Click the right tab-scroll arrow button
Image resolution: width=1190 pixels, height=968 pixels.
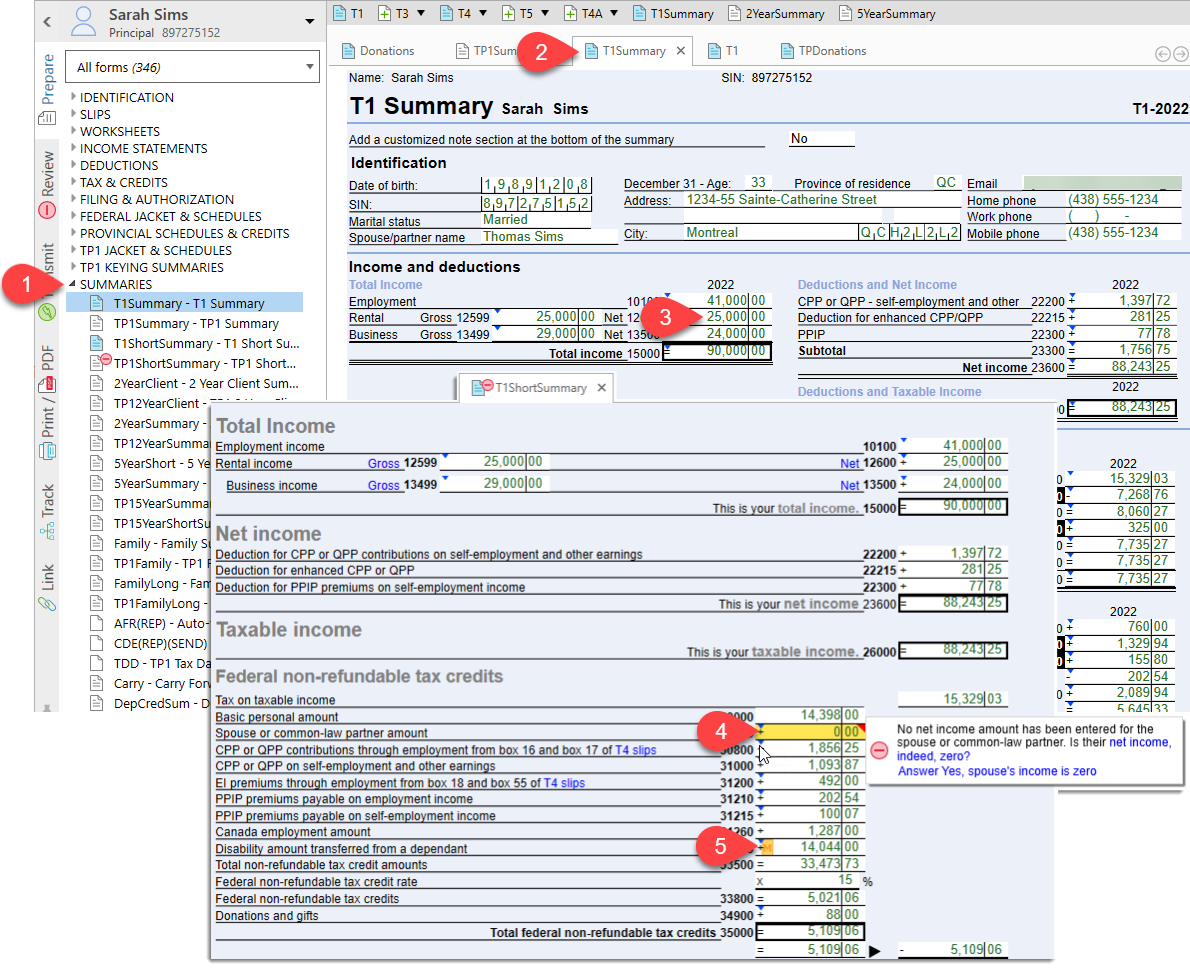[x=1180, y=53]
